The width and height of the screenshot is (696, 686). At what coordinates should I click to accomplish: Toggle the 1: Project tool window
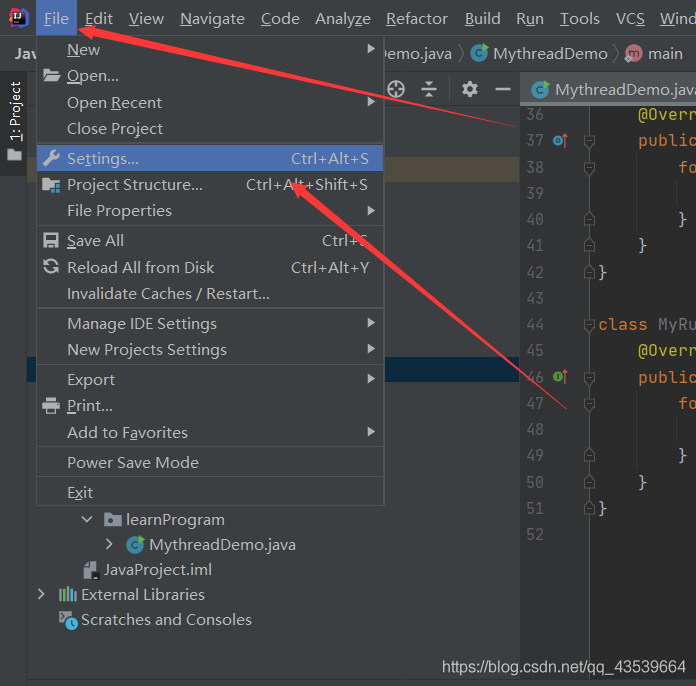pyautogui.click(x=14, y=121)
